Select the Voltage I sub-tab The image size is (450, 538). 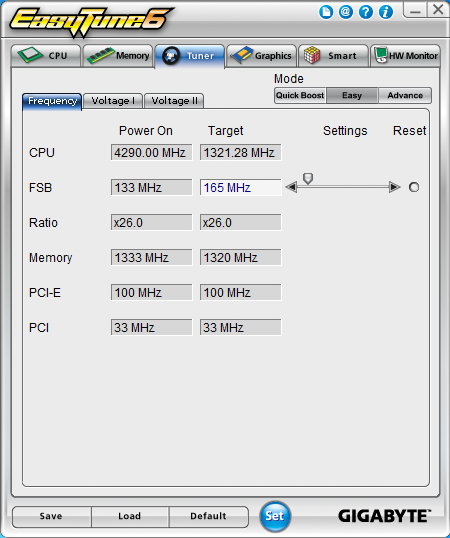click(x=113, y=101)
